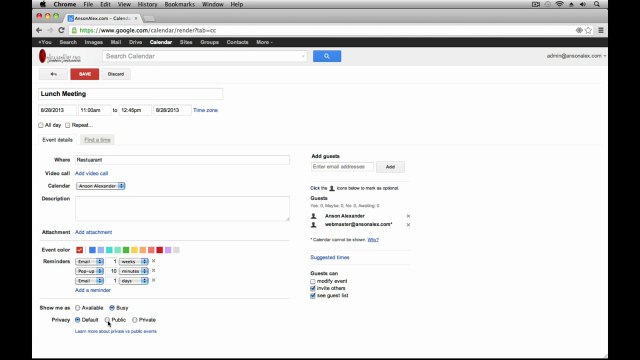The width and height of the screenshot is (640, 360).
Task: Click Add a reminder link
Action: (93, 290)
